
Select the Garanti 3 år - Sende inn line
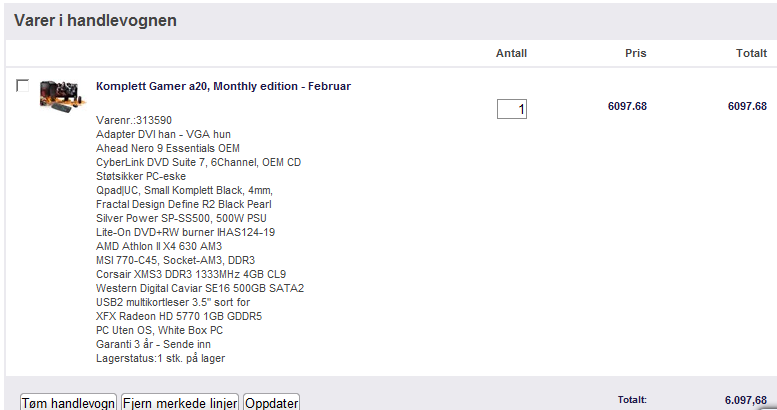coord(153,344)
